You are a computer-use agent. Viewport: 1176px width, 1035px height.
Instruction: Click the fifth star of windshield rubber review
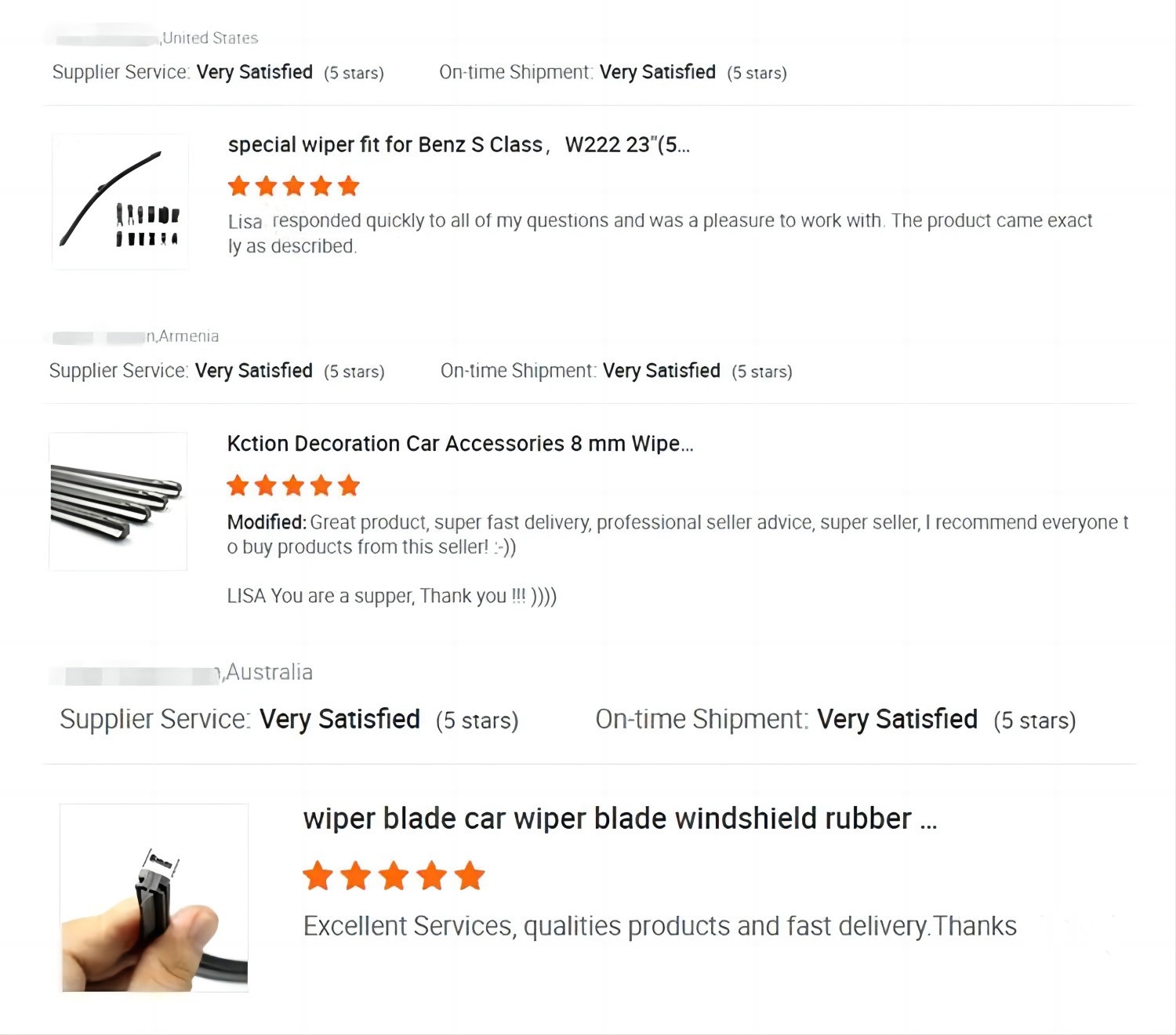pyautogui.click(x=470, y=876)
